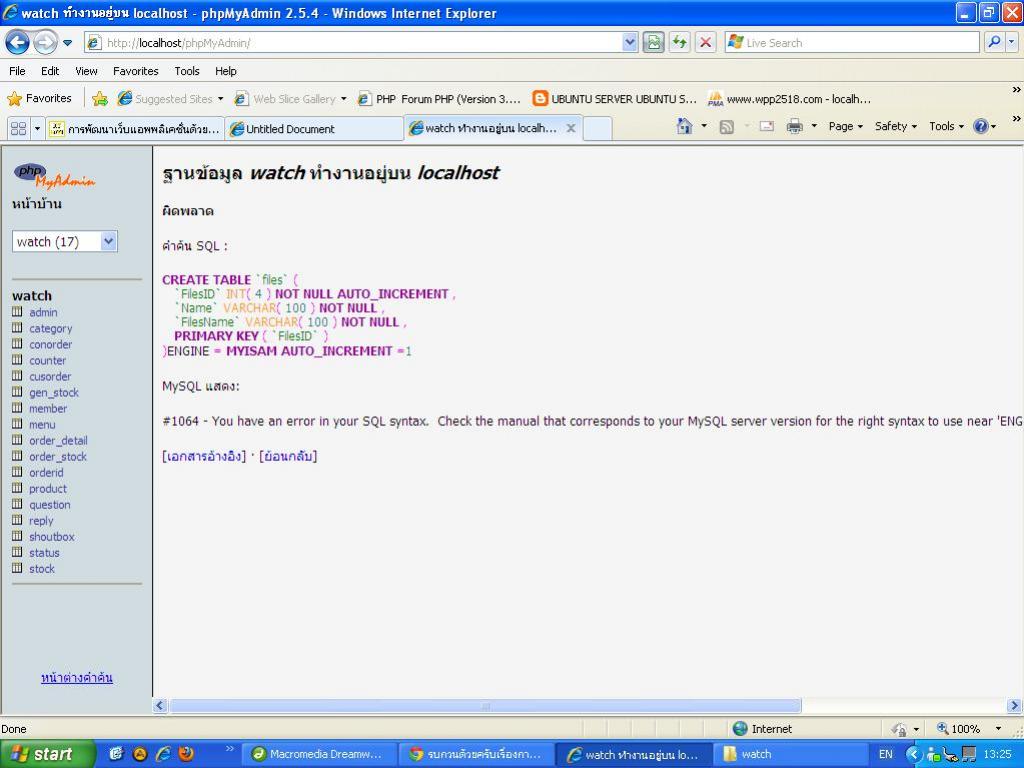Open UBUNTU SERVER favorites bookmark
This screenshot has height=768, width=1024.
[615, 99]
